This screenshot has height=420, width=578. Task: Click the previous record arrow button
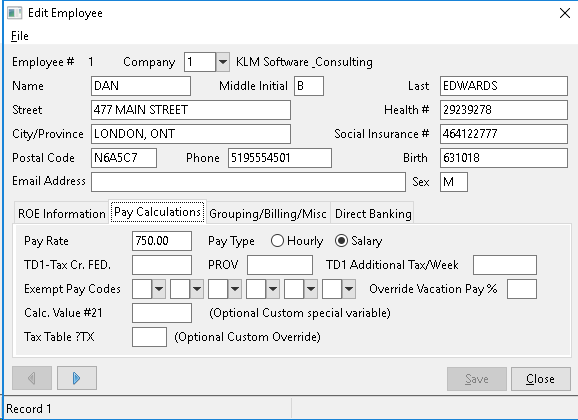tap(32, 378)
